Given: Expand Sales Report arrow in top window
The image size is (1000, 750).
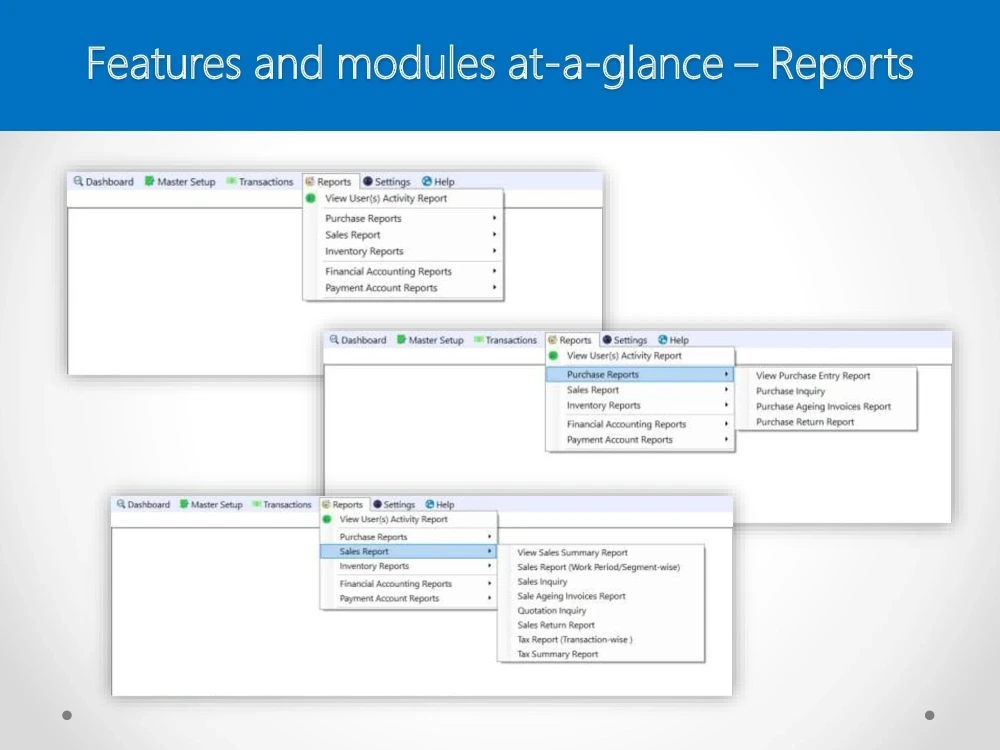Looking at the screenshot, I should [x=494, y=235].
